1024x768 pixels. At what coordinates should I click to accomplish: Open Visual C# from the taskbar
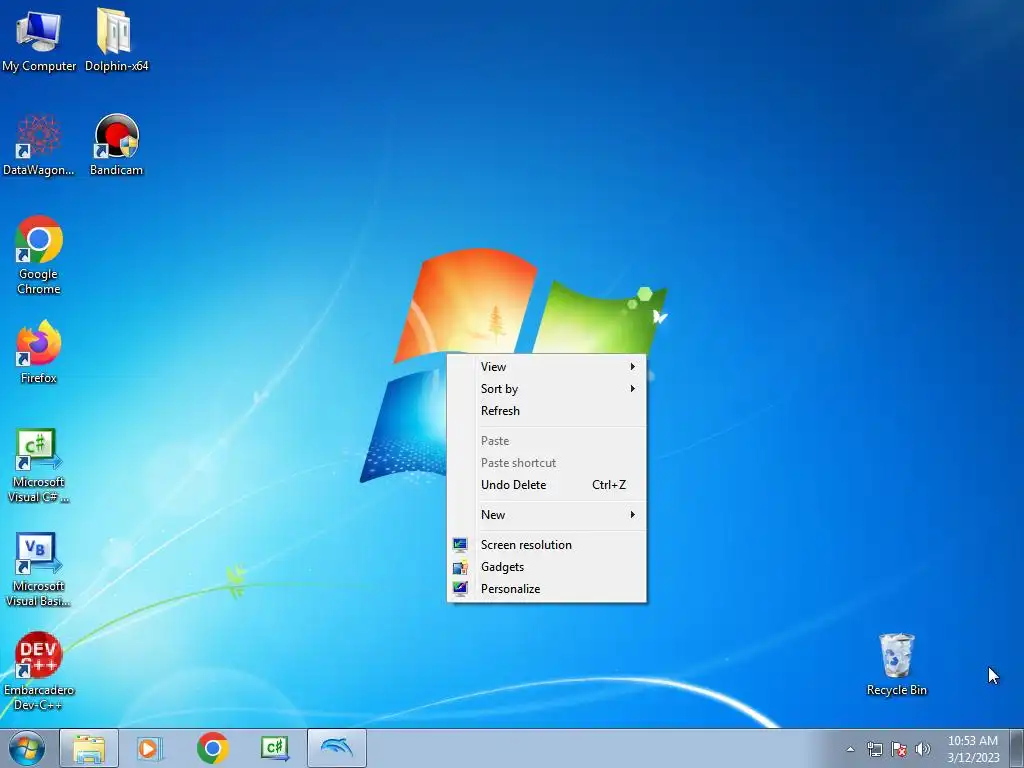click(275, 748)
